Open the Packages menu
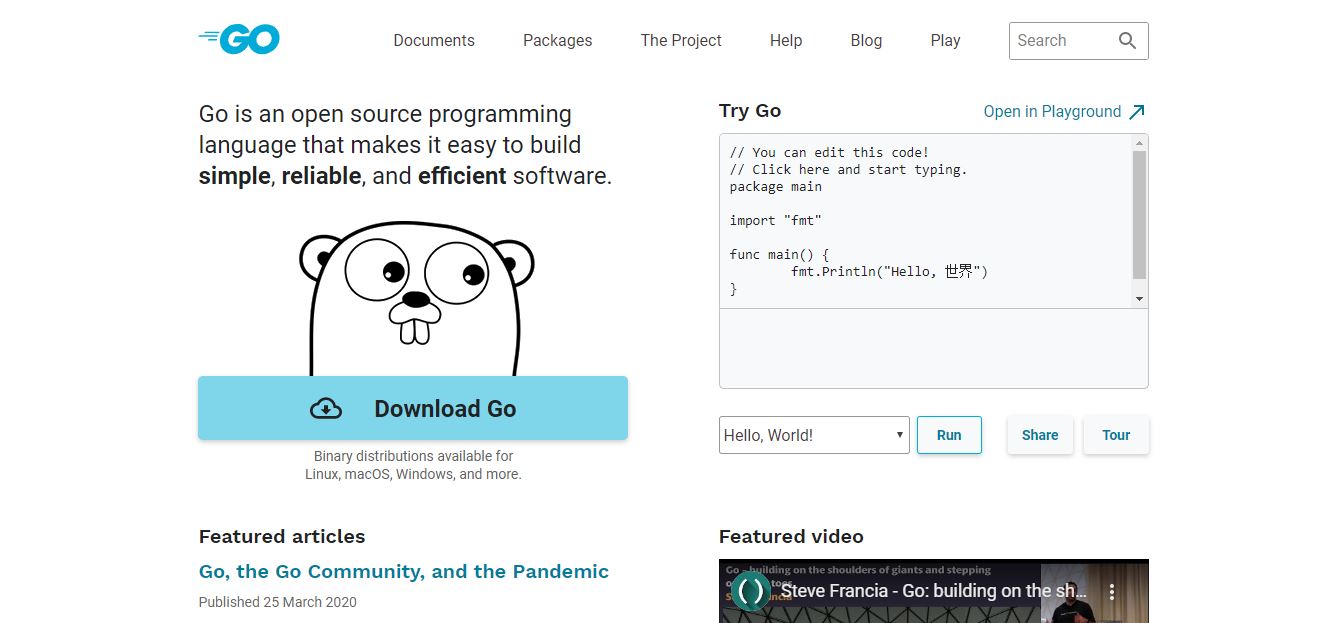The width and height of the screenshot is (1344, 623). pos(557,40)
